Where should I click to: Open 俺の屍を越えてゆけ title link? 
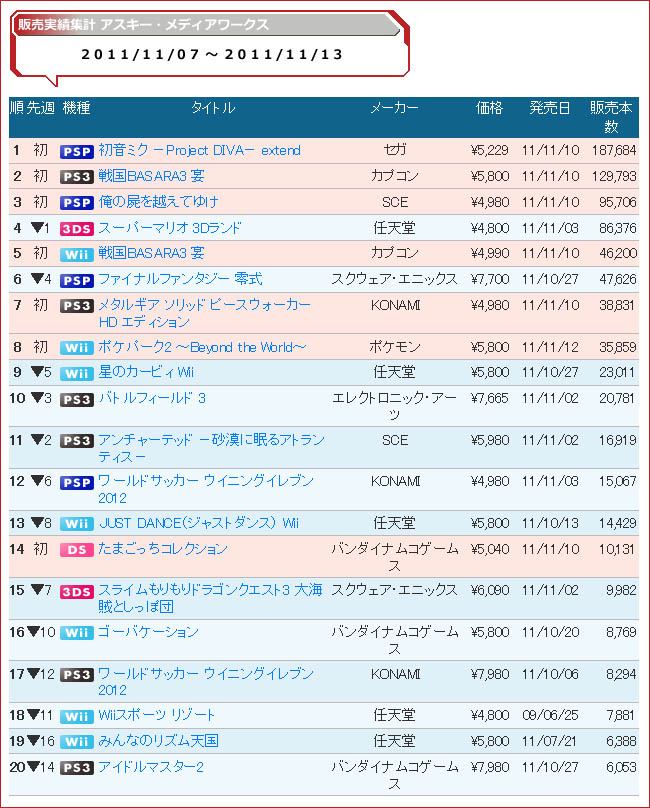coord(158,202)
